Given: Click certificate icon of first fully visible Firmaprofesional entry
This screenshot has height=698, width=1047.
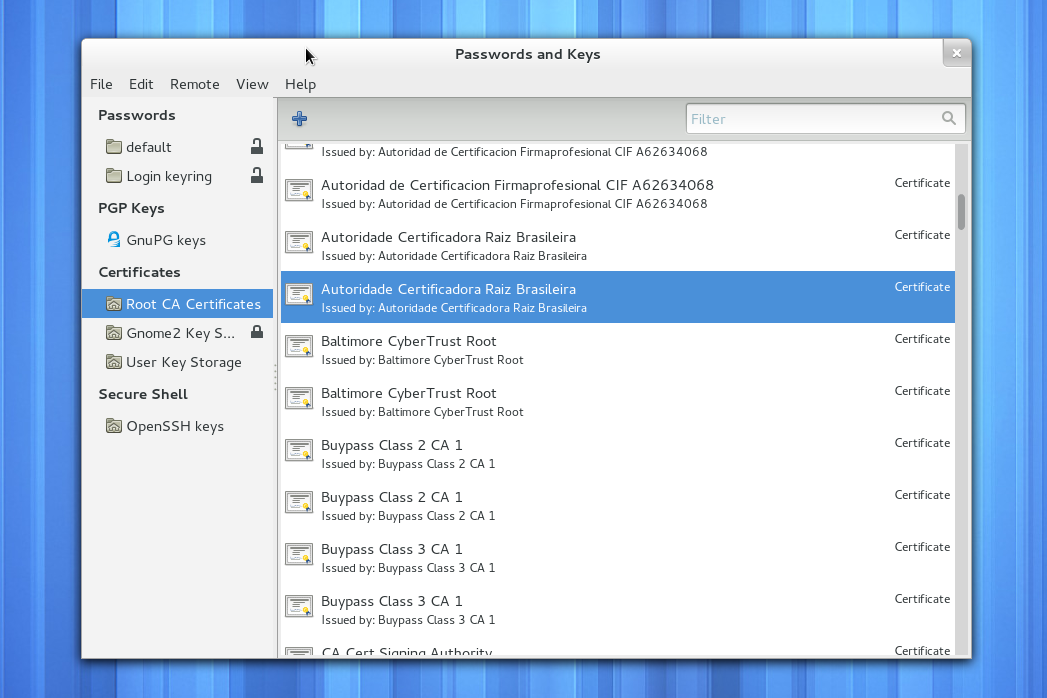Looking at the screenshot, I should click(x=298, y=190).
